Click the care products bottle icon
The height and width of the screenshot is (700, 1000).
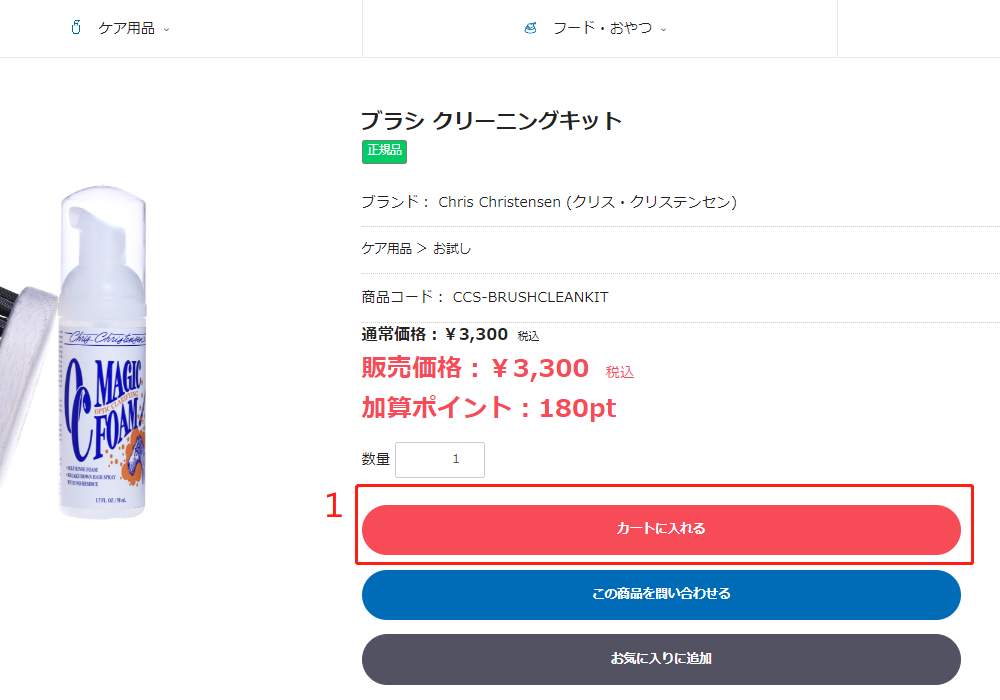tap(75, 28)
